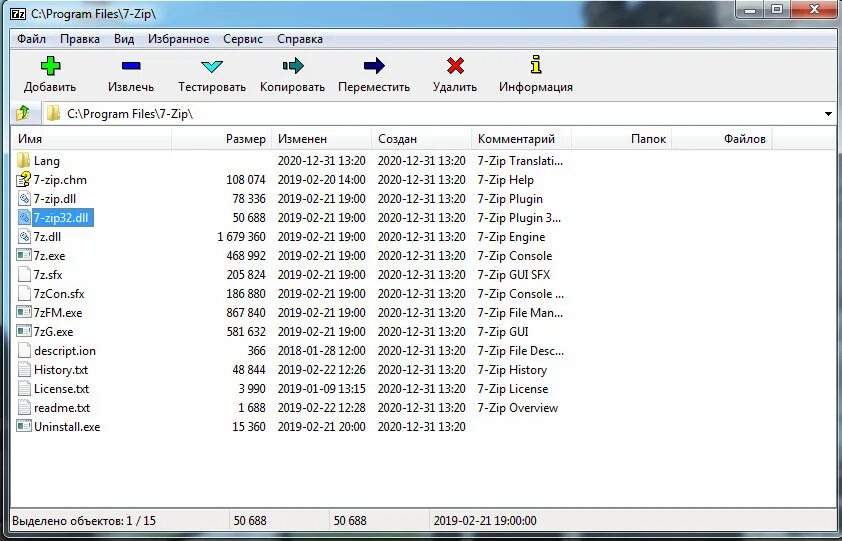842x541 pixels.
Task: Click the 7-zip.chm help file icon
Action: click(x=24, y=179)
